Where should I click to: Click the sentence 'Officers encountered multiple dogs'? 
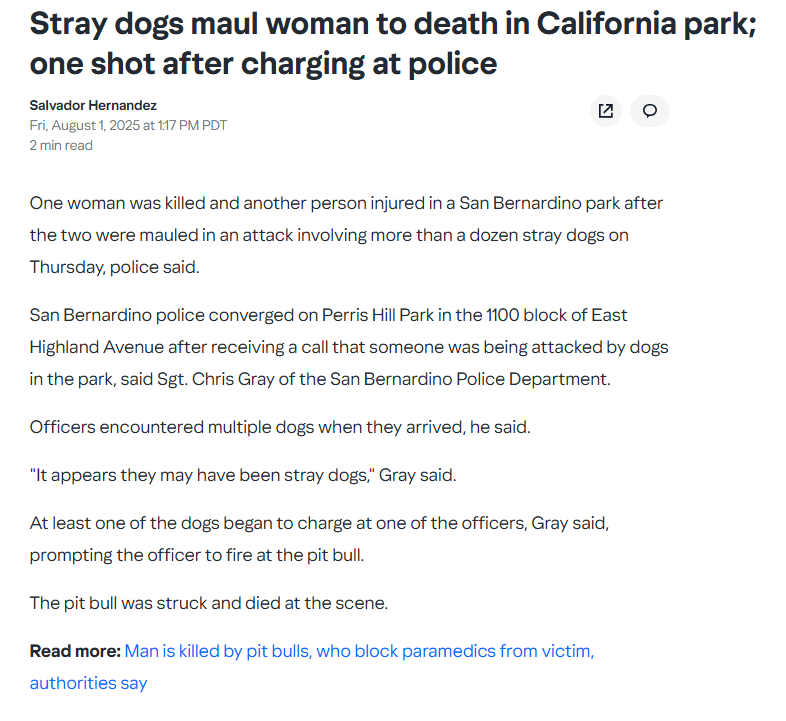click(280, 427)
